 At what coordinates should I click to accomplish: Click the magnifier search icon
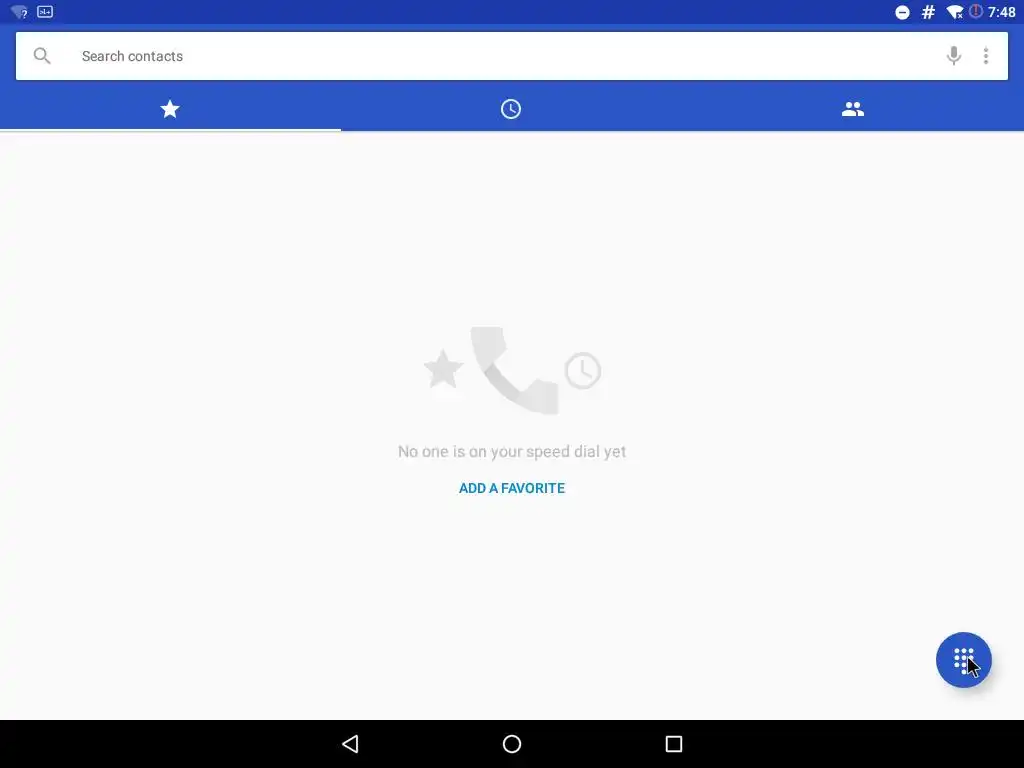pos(42,56)
